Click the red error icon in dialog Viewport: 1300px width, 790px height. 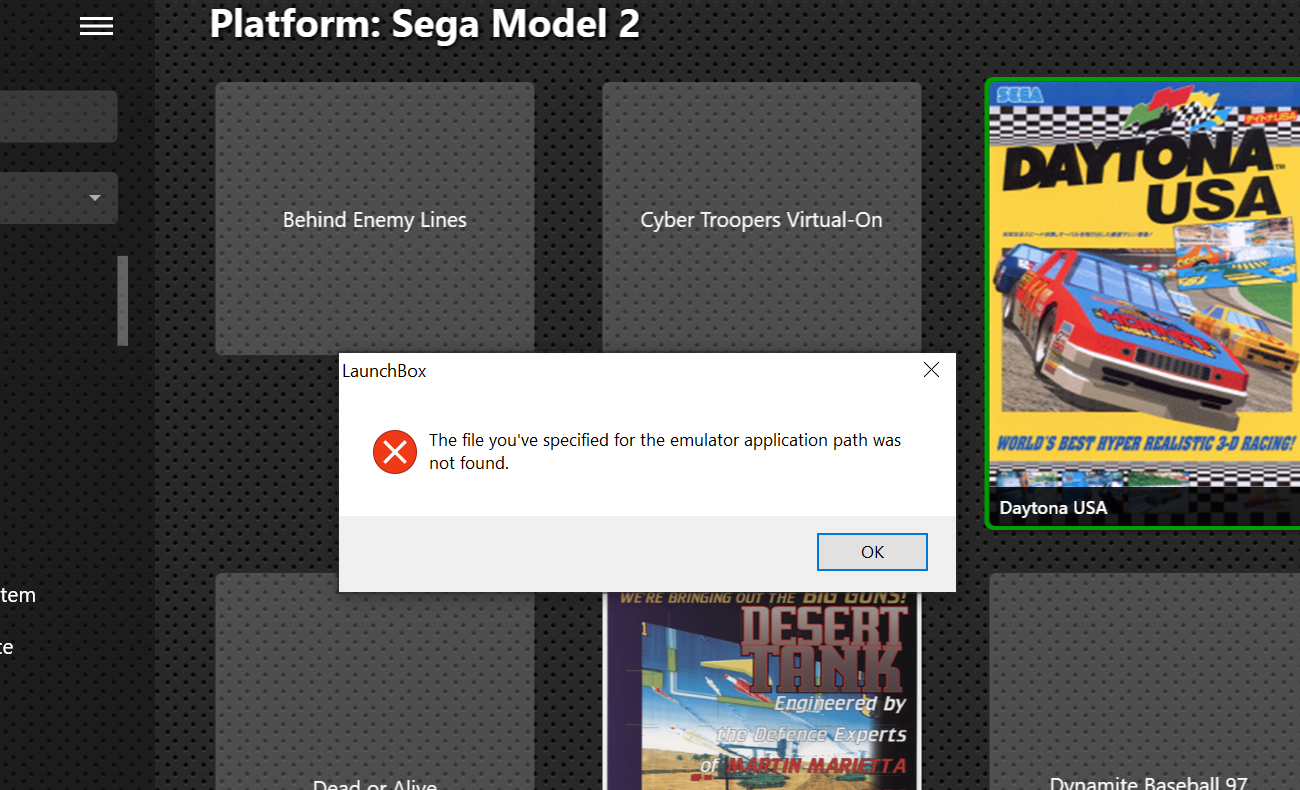[395, 452]
